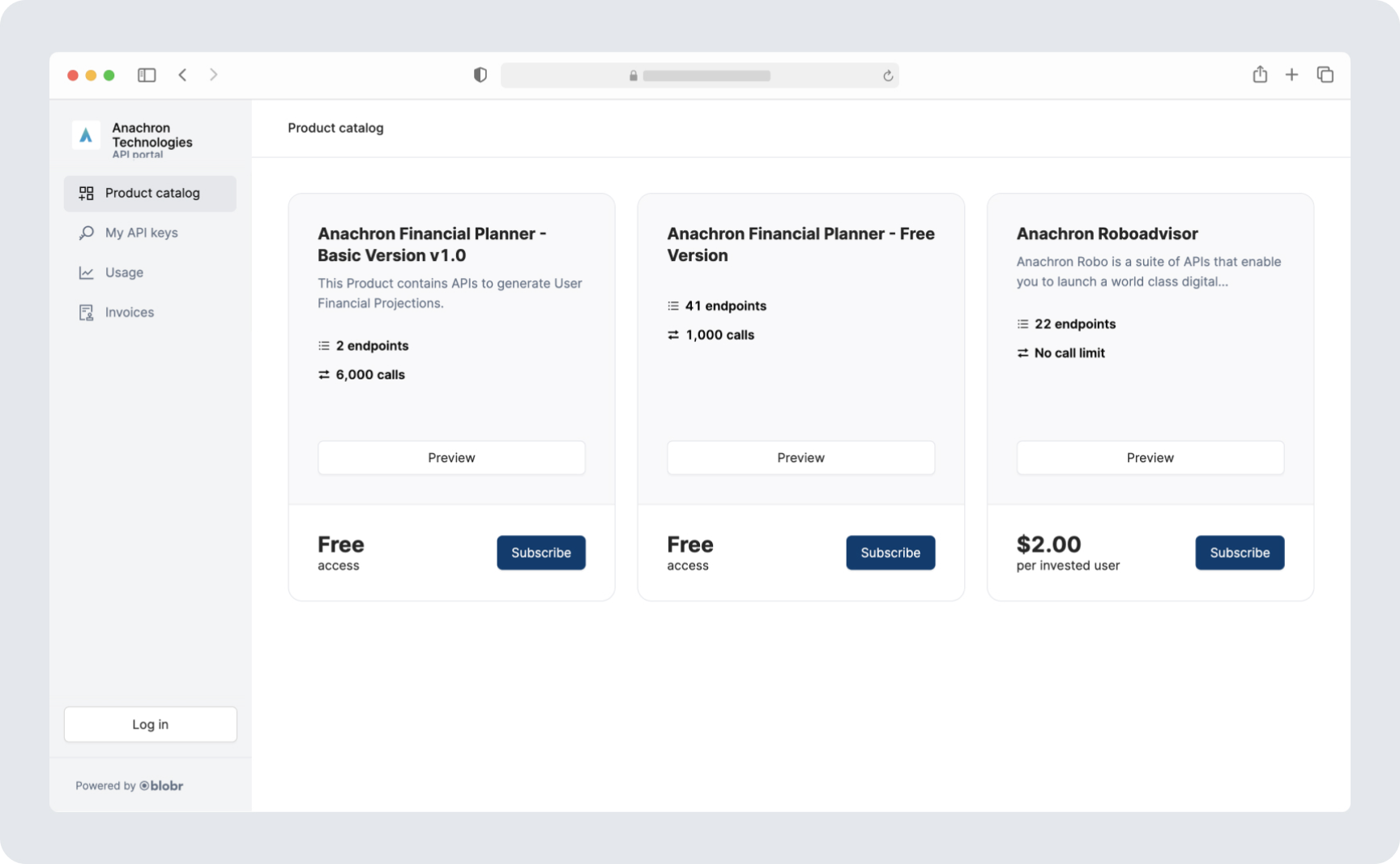
Task: Click the Anachron Roboadvisor card title
Action: (x=1107, y=233)
